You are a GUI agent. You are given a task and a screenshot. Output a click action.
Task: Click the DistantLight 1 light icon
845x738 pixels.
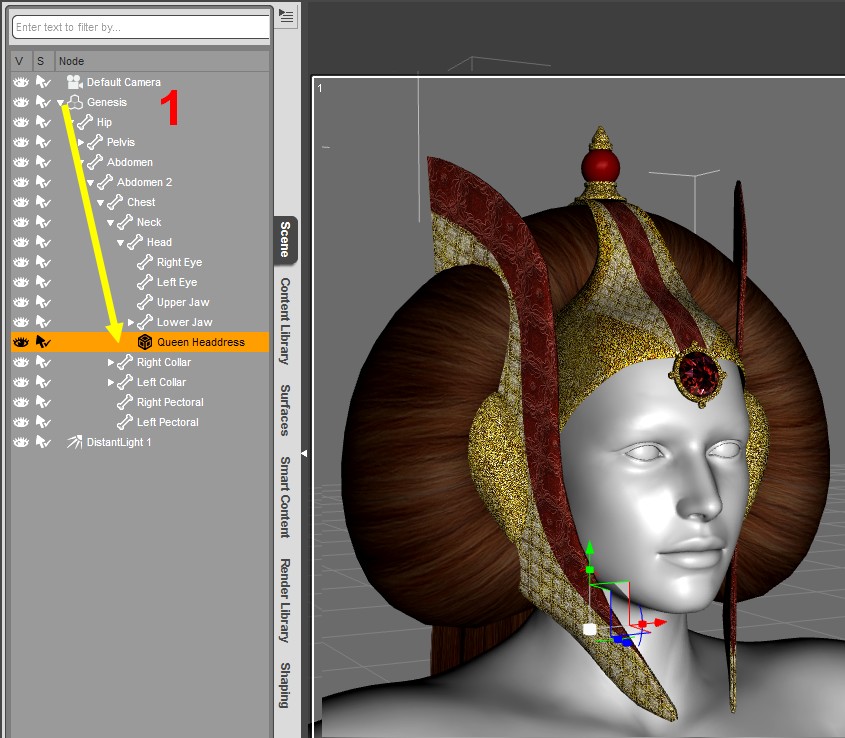[74, 442]
